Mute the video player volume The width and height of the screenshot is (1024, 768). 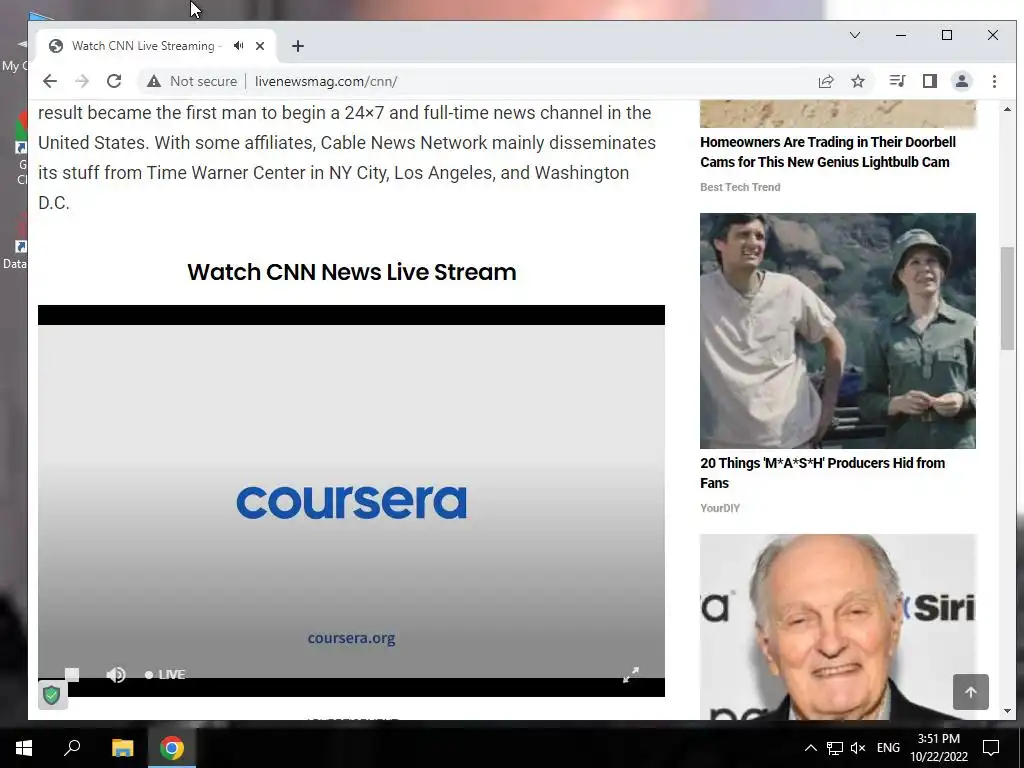point(116,675)
